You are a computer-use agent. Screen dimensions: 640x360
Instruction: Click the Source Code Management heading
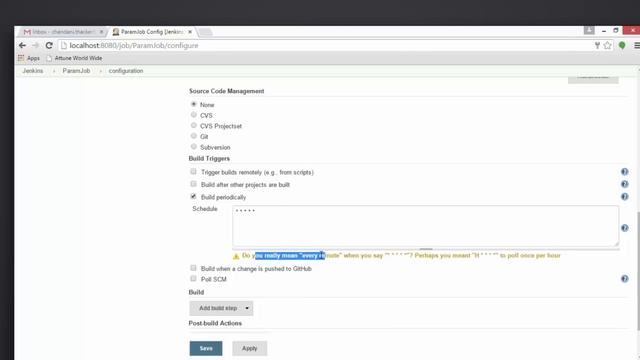227,91
